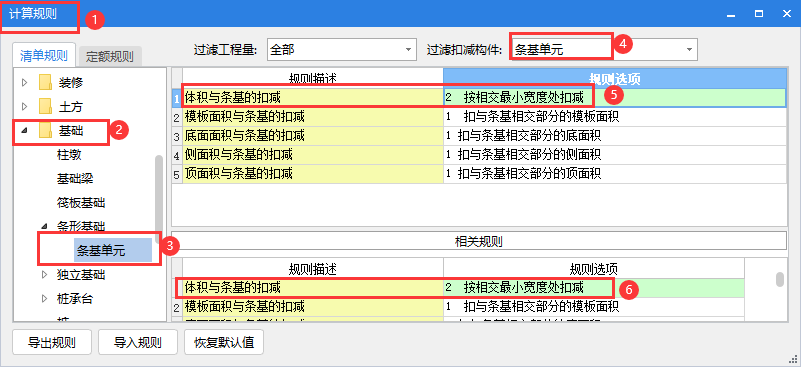Expand the 独立基础 tree node
Screen dimensions: 801x367
[44, 275]
